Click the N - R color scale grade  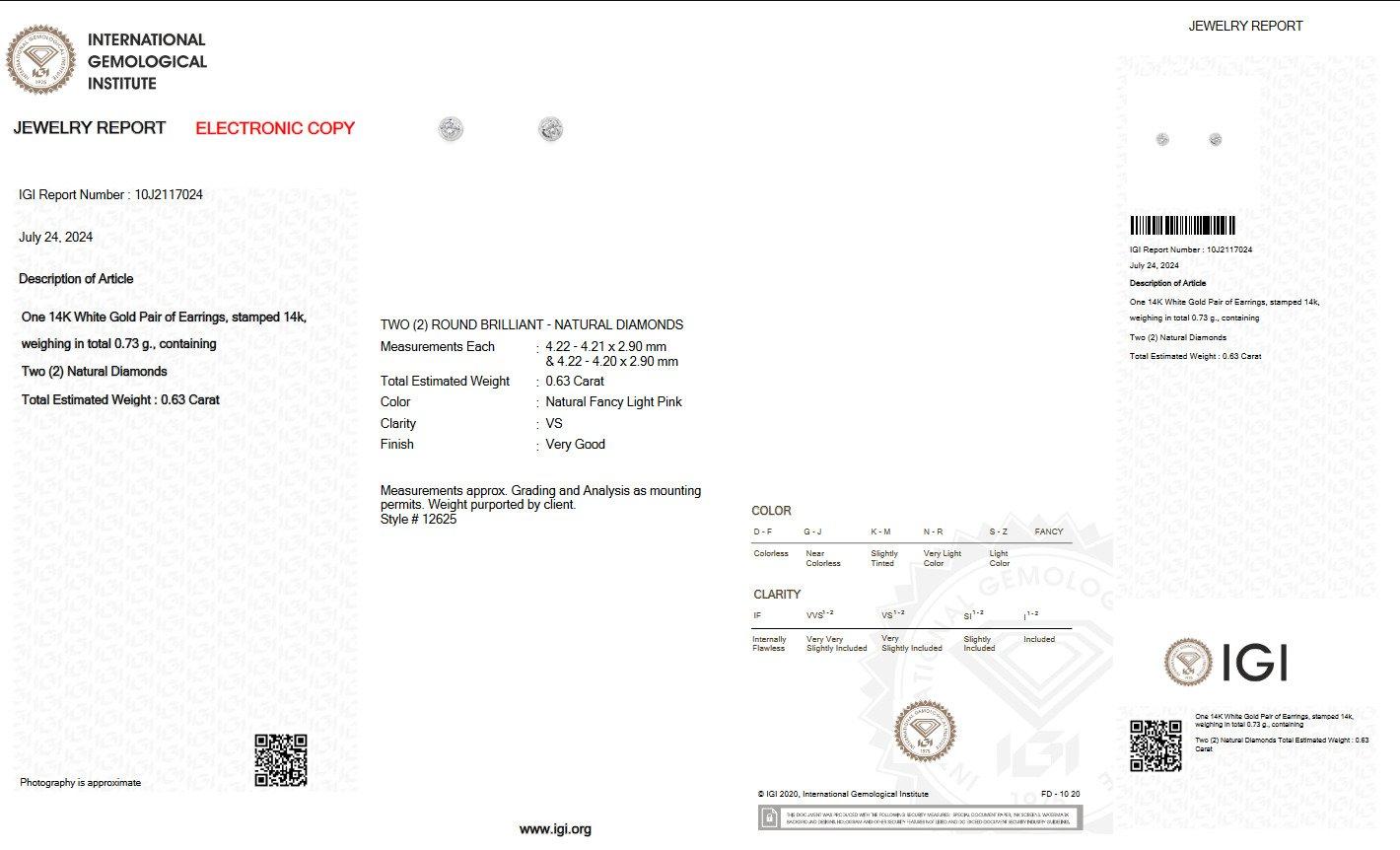933,531
